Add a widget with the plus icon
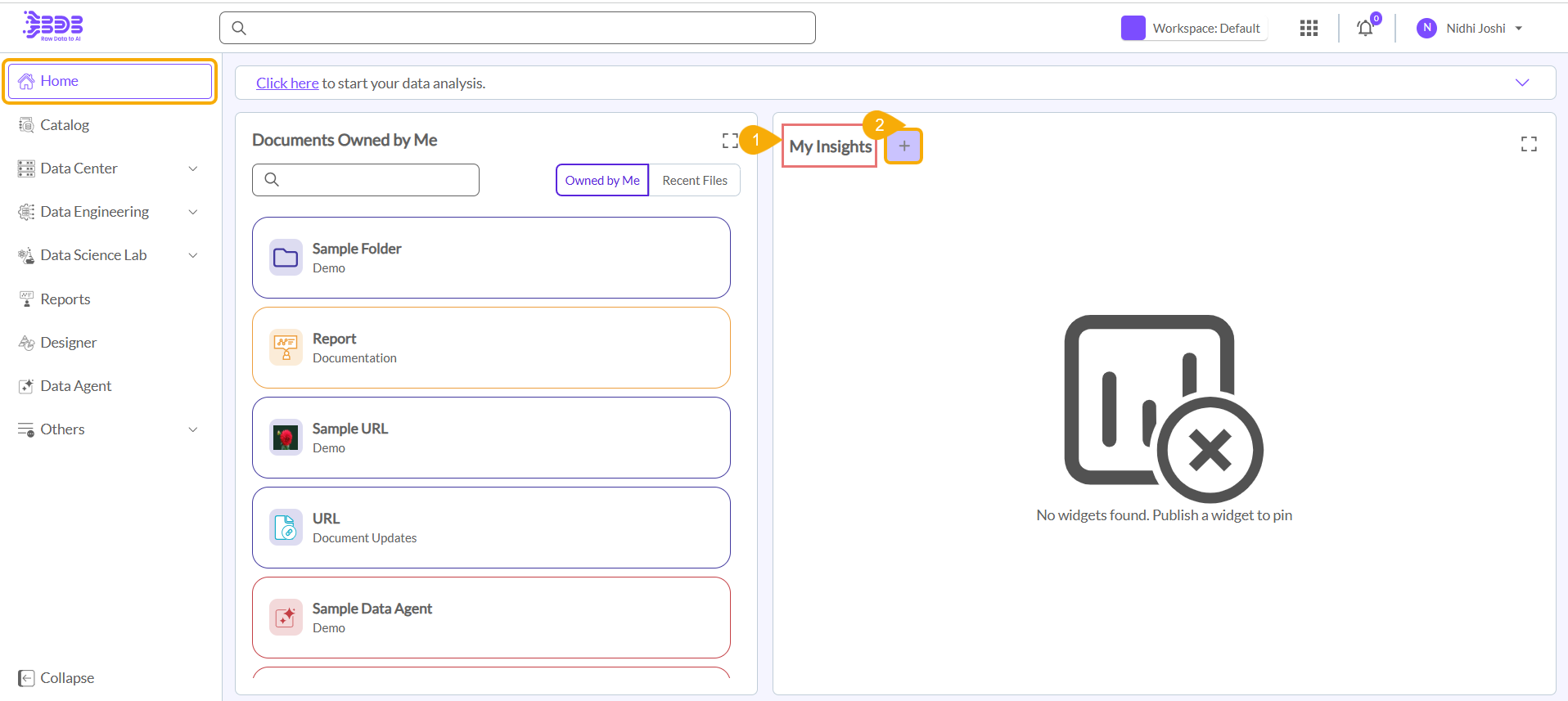1568x701 pixels. point(903,146)
